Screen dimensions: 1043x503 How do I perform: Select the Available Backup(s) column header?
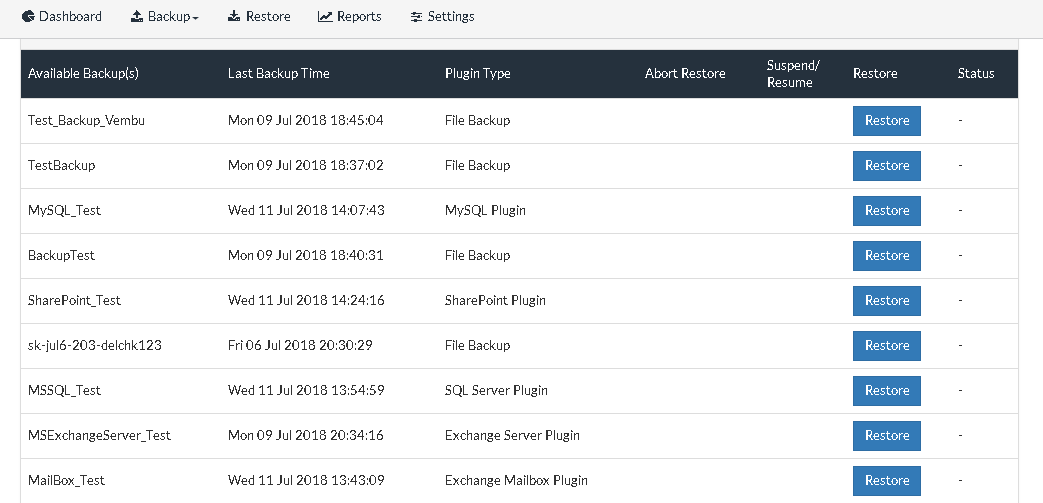point(83,74)
